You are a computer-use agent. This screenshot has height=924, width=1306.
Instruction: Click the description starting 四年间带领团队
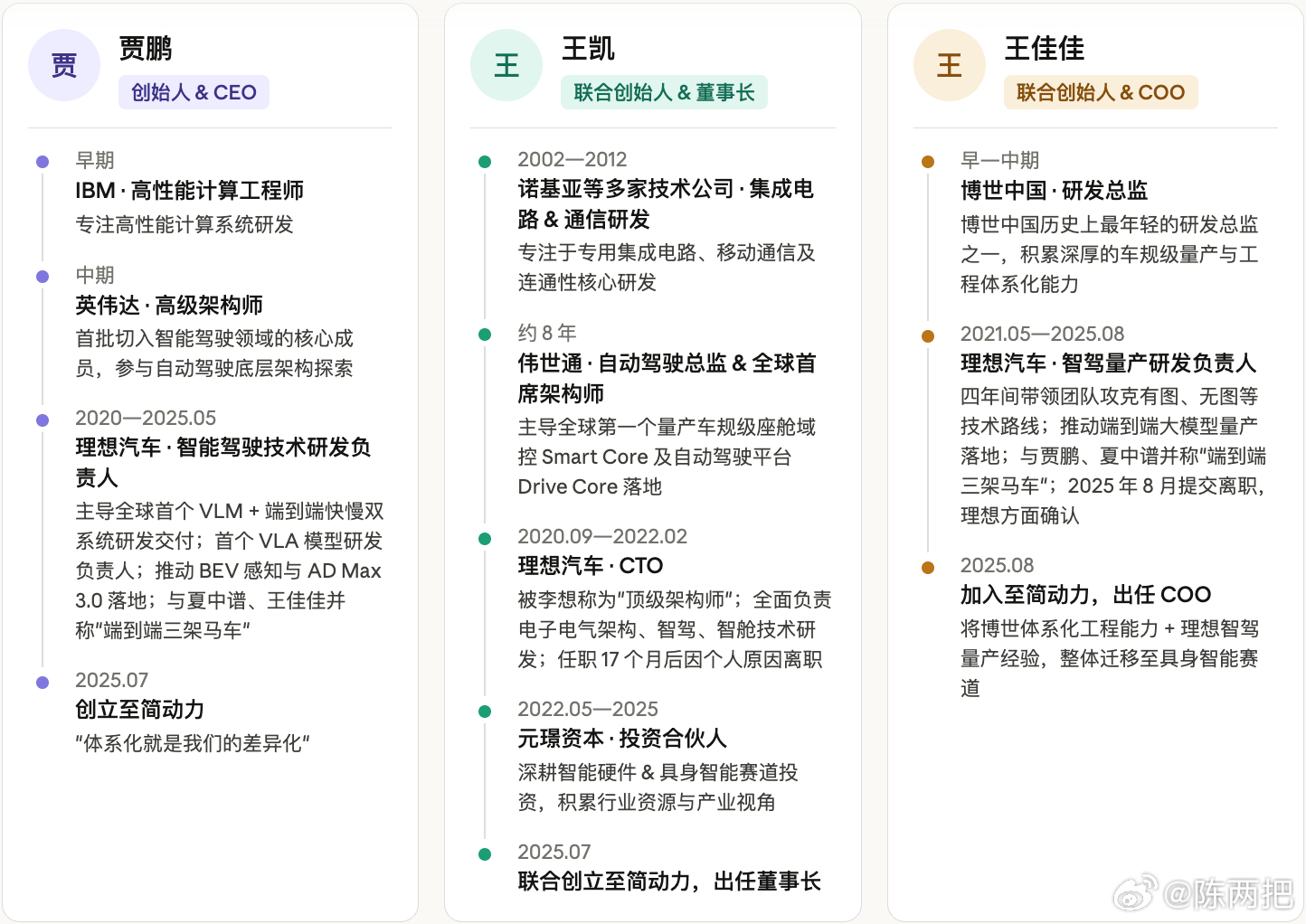(1113, 456)
